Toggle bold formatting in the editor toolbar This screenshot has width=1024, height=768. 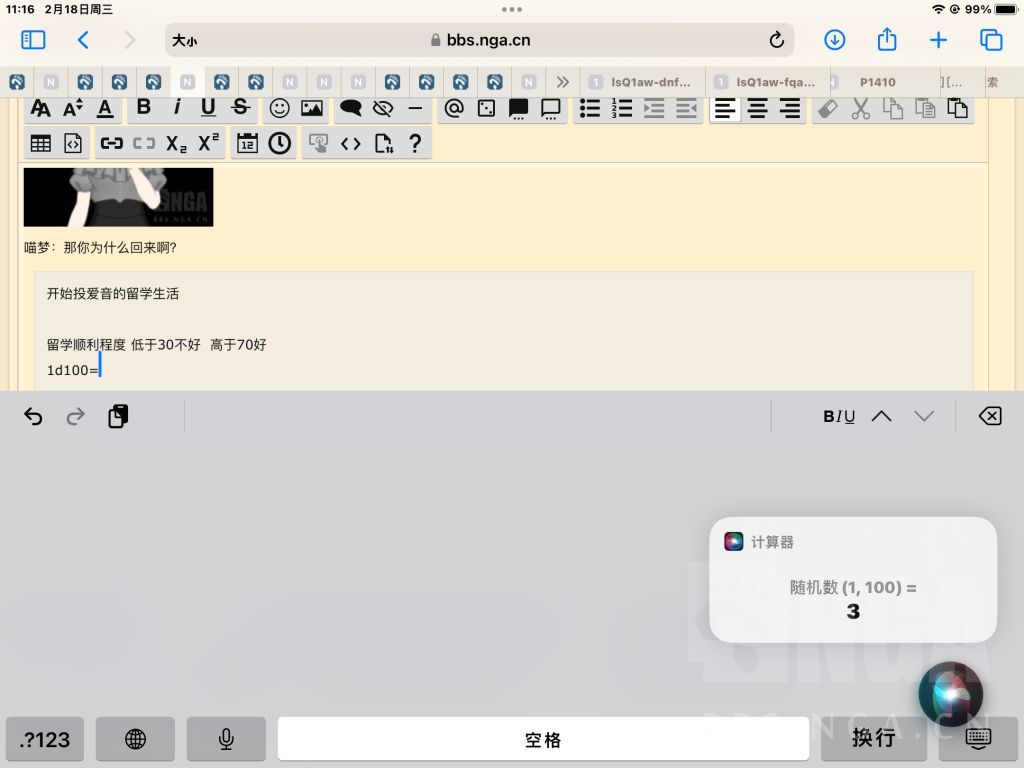[x=144, y=107]
